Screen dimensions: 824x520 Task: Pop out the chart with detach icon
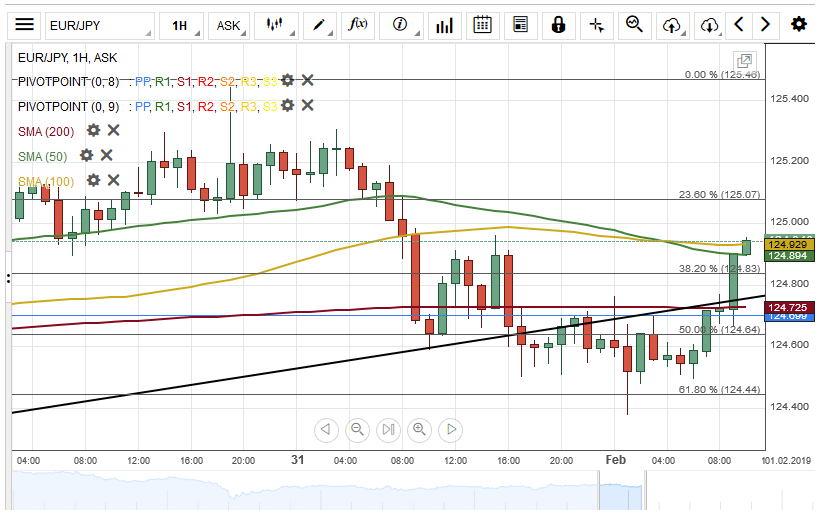coord(743,62)
